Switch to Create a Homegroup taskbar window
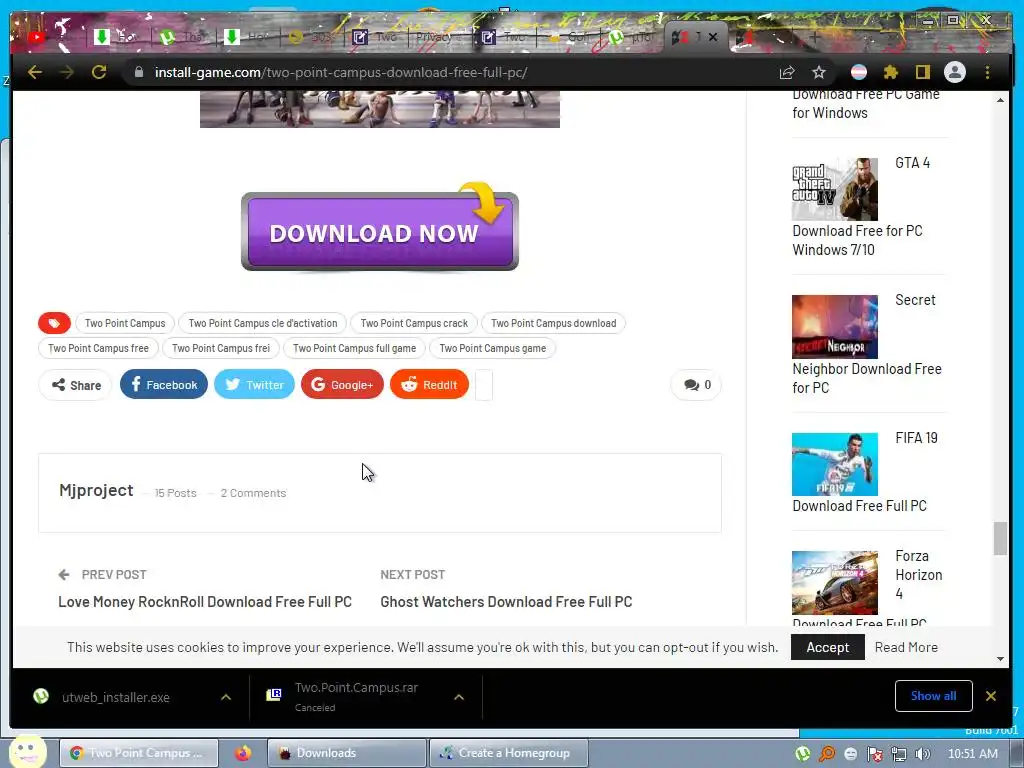Viewport: 1024px width, 768px height. (x=509, y=753)
